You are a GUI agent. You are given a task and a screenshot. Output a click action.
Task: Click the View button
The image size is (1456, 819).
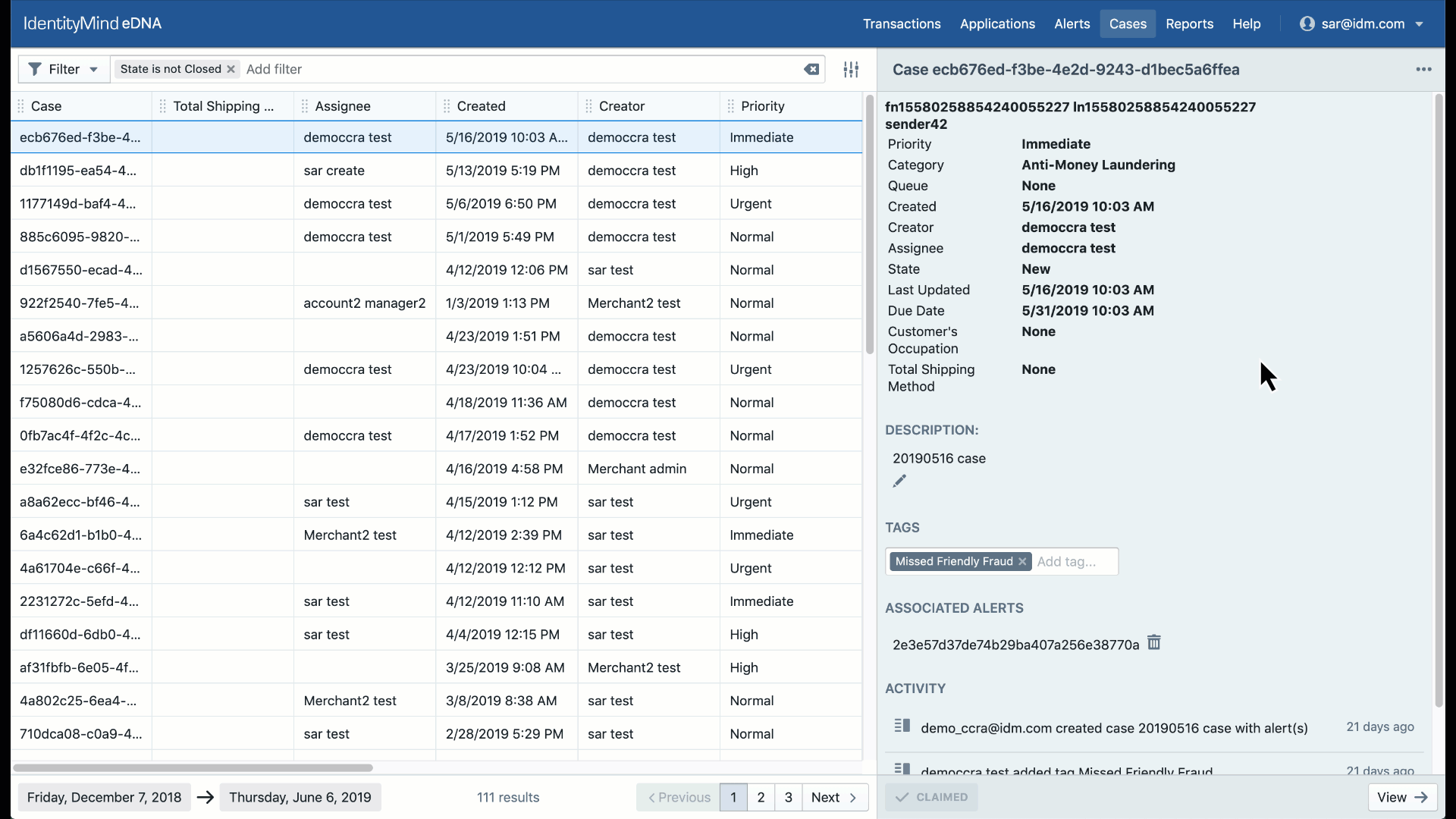[1401, 797]
